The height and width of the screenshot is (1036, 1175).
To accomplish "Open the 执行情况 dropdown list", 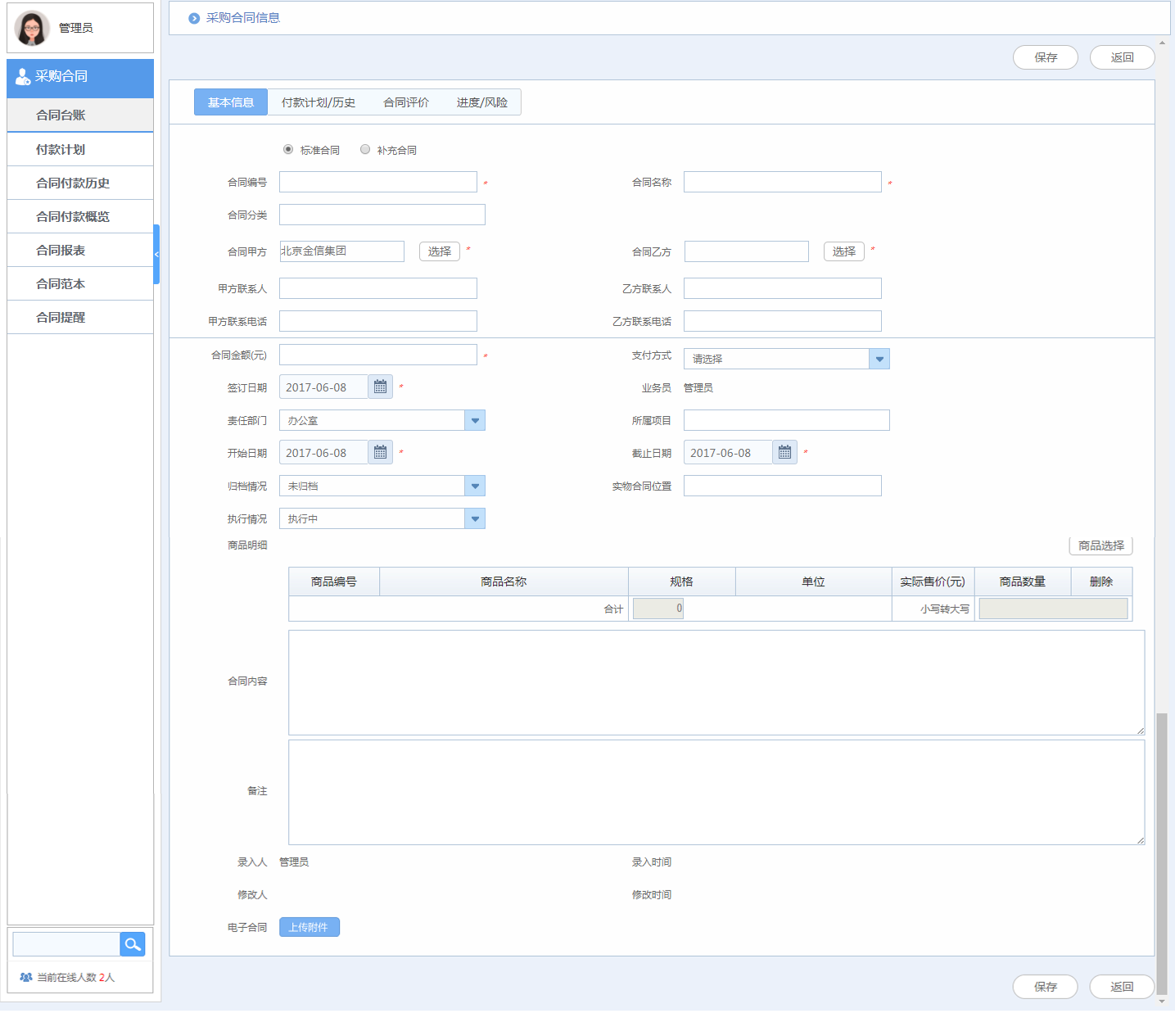I will pyautogui.click(x=474, y=518).
